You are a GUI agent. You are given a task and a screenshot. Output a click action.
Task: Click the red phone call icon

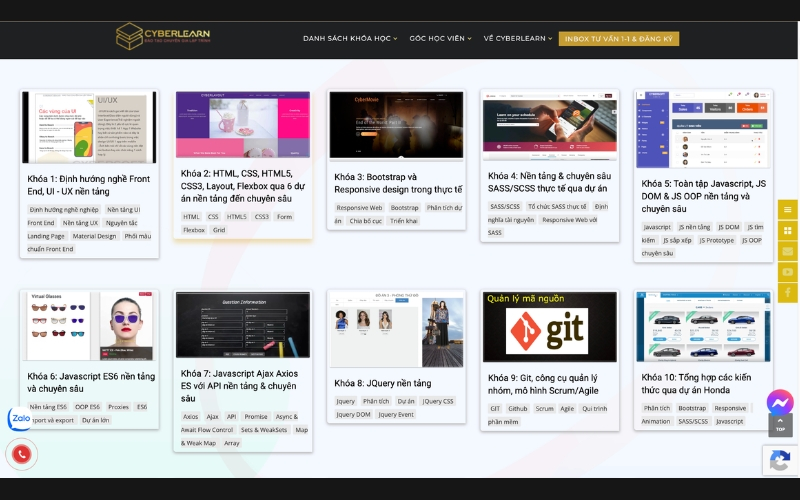(x=21, y=454)
